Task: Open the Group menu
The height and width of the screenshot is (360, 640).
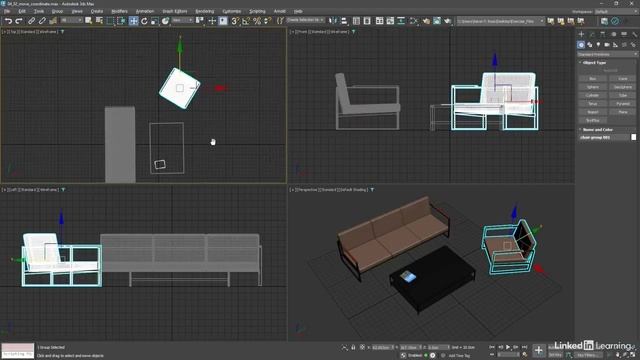Action: pyautogui.click(x=57, y=11)
